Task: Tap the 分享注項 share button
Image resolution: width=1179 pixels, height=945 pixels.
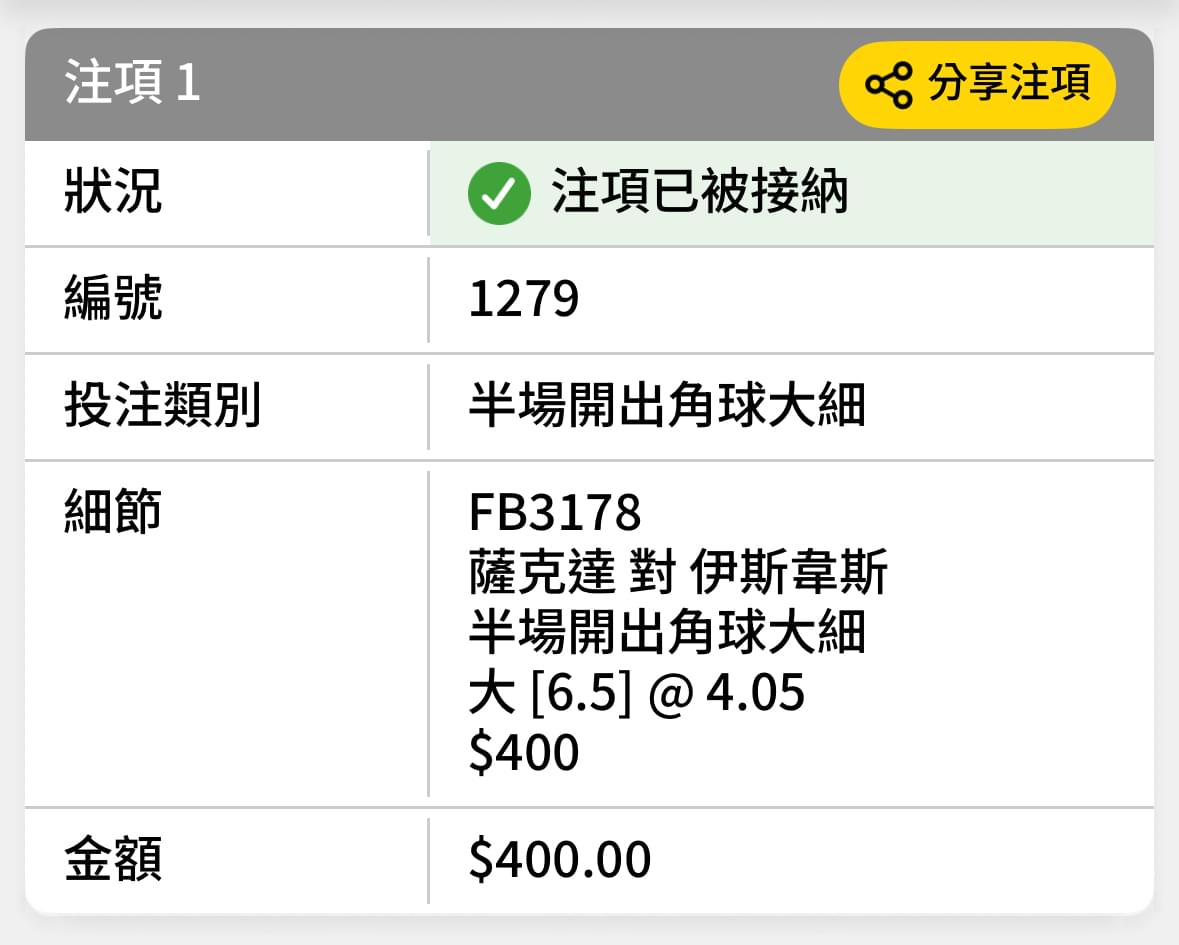Action: click(x=977, y=84)
